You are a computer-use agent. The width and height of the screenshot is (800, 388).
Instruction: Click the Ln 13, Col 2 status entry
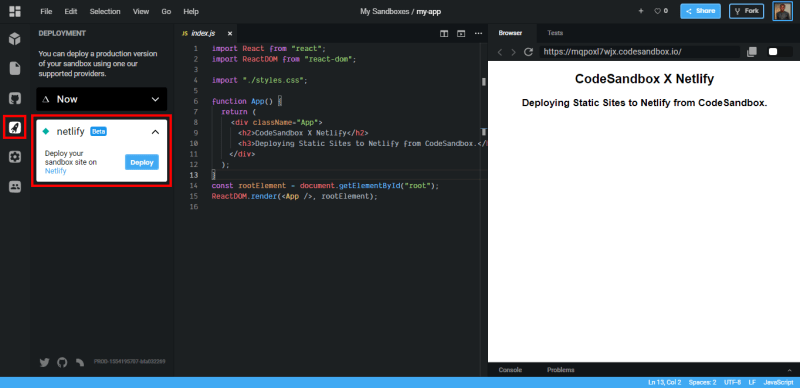[x=664, y=382]
